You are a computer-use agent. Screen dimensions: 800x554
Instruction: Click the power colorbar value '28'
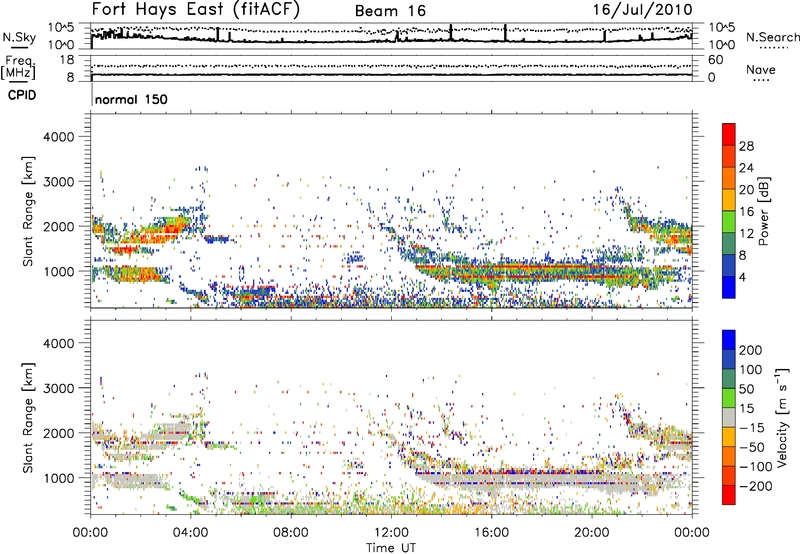coord(746,146)
